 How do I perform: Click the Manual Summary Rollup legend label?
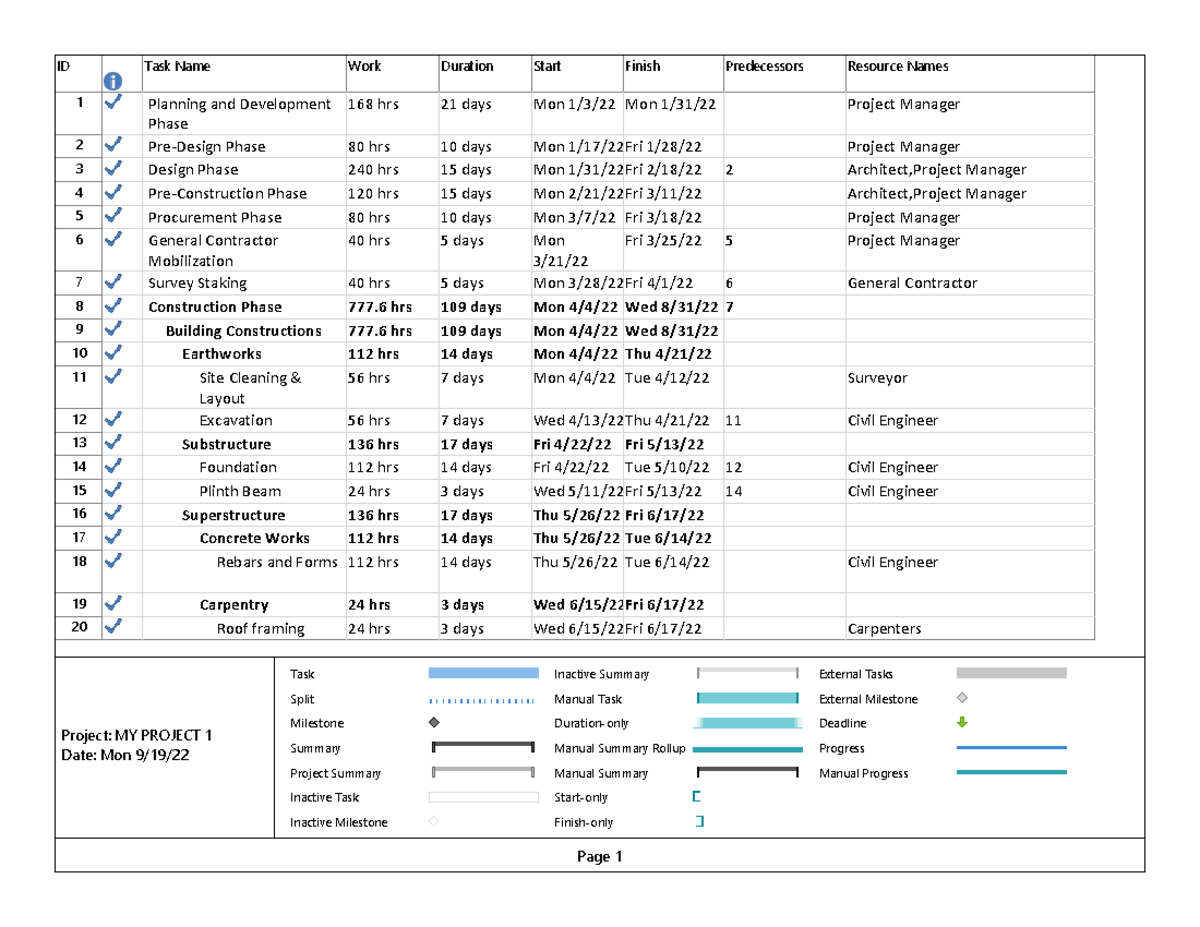pos(620,748)
